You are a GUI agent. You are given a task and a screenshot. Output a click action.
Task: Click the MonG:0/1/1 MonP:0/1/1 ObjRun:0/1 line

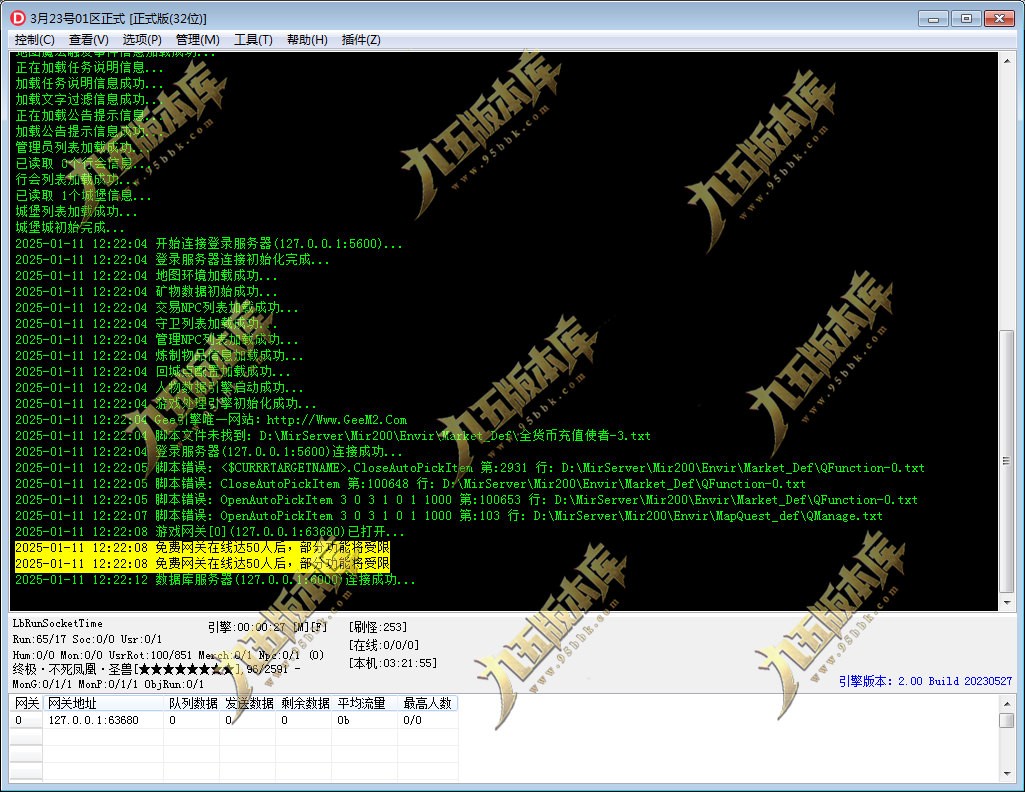pyautogui.click(x=108, y=684)
